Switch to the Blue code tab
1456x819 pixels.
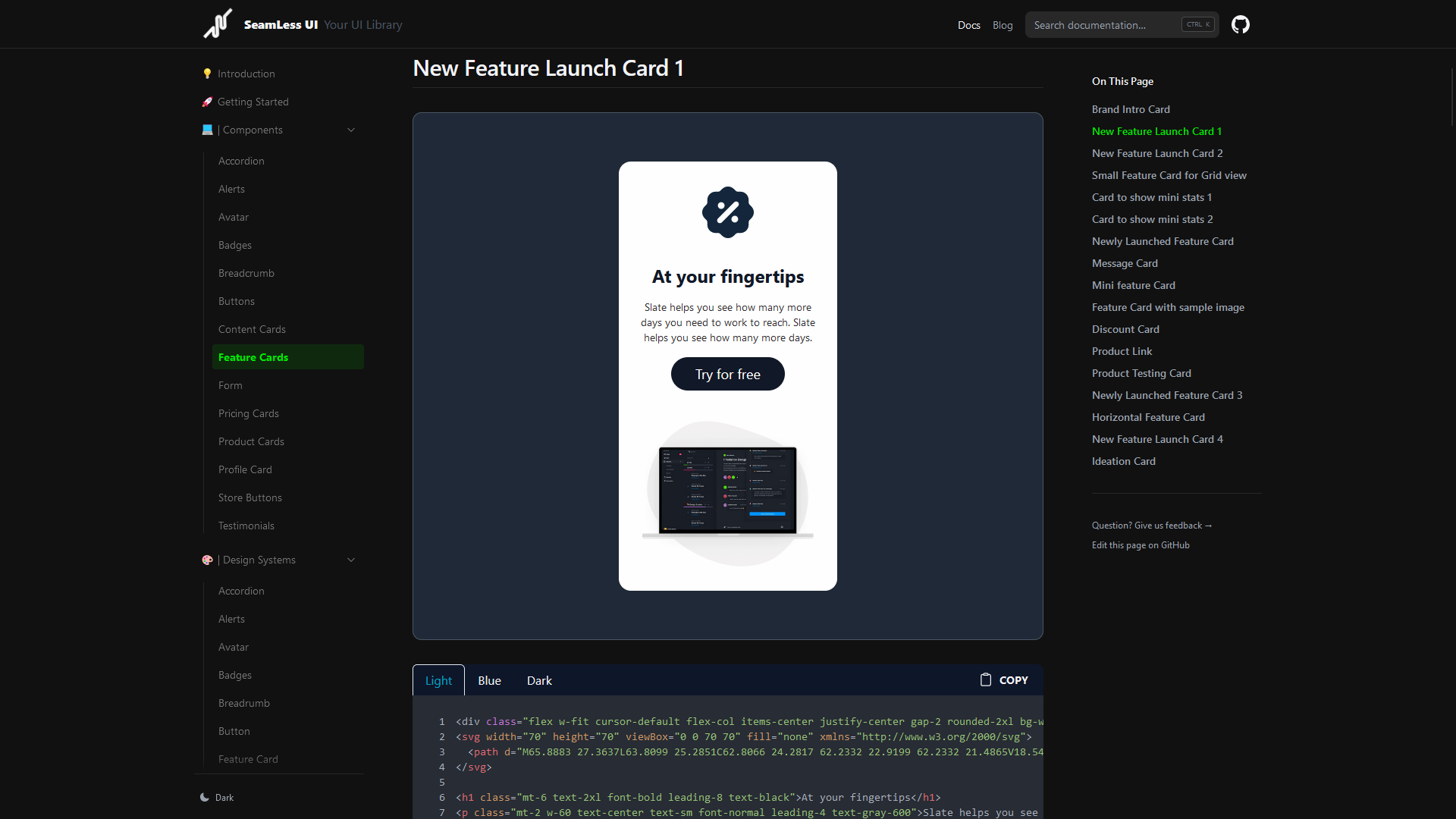coord(489,680)
